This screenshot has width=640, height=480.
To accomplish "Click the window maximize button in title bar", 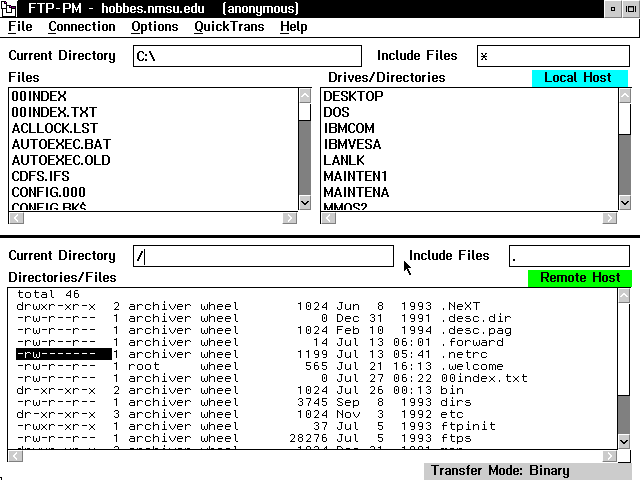I will point(631,9).
